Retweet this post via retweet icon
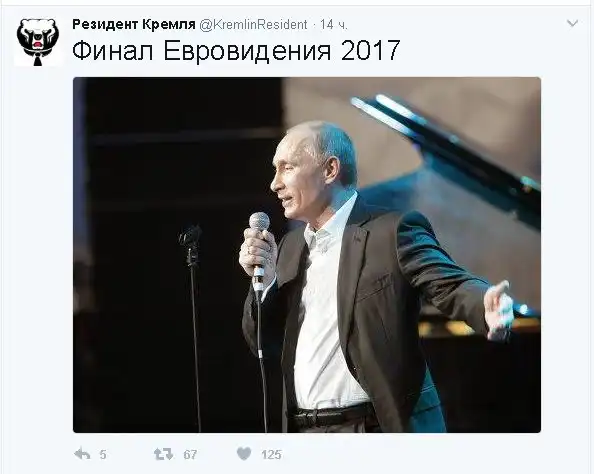Image resolution: width=594 pixels, height=474 pixels. [163, 454]
